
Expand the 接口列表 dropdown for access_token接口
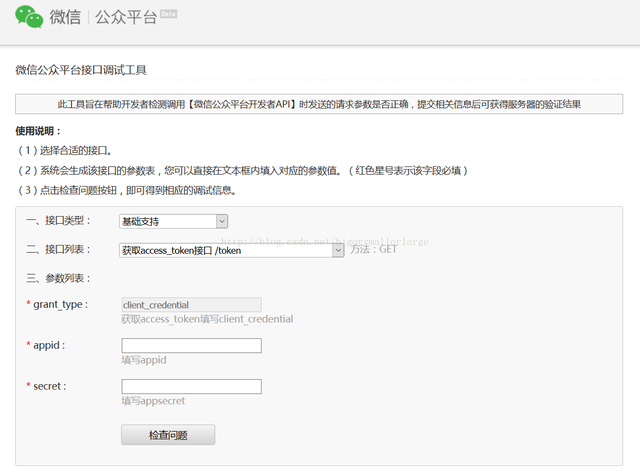coord(232,250)
